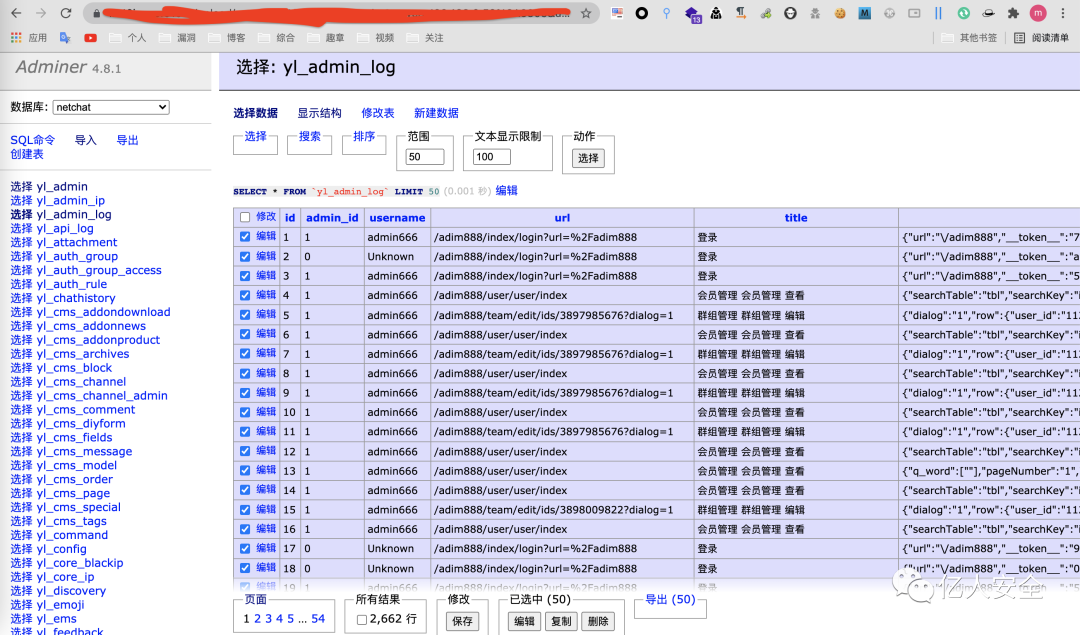Open the 编辑 link for row id 4
This screenshot has height=635, width=1080.
266,295
